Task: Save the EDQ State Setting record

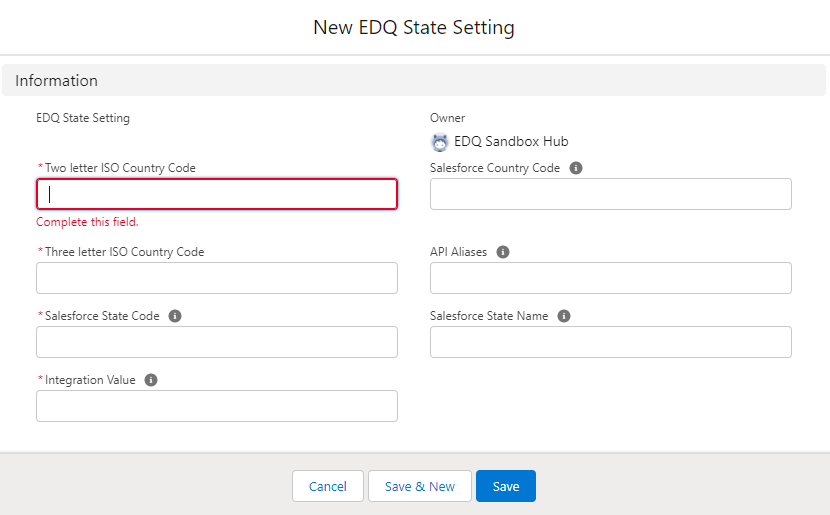Action: (x=506, y=486)
